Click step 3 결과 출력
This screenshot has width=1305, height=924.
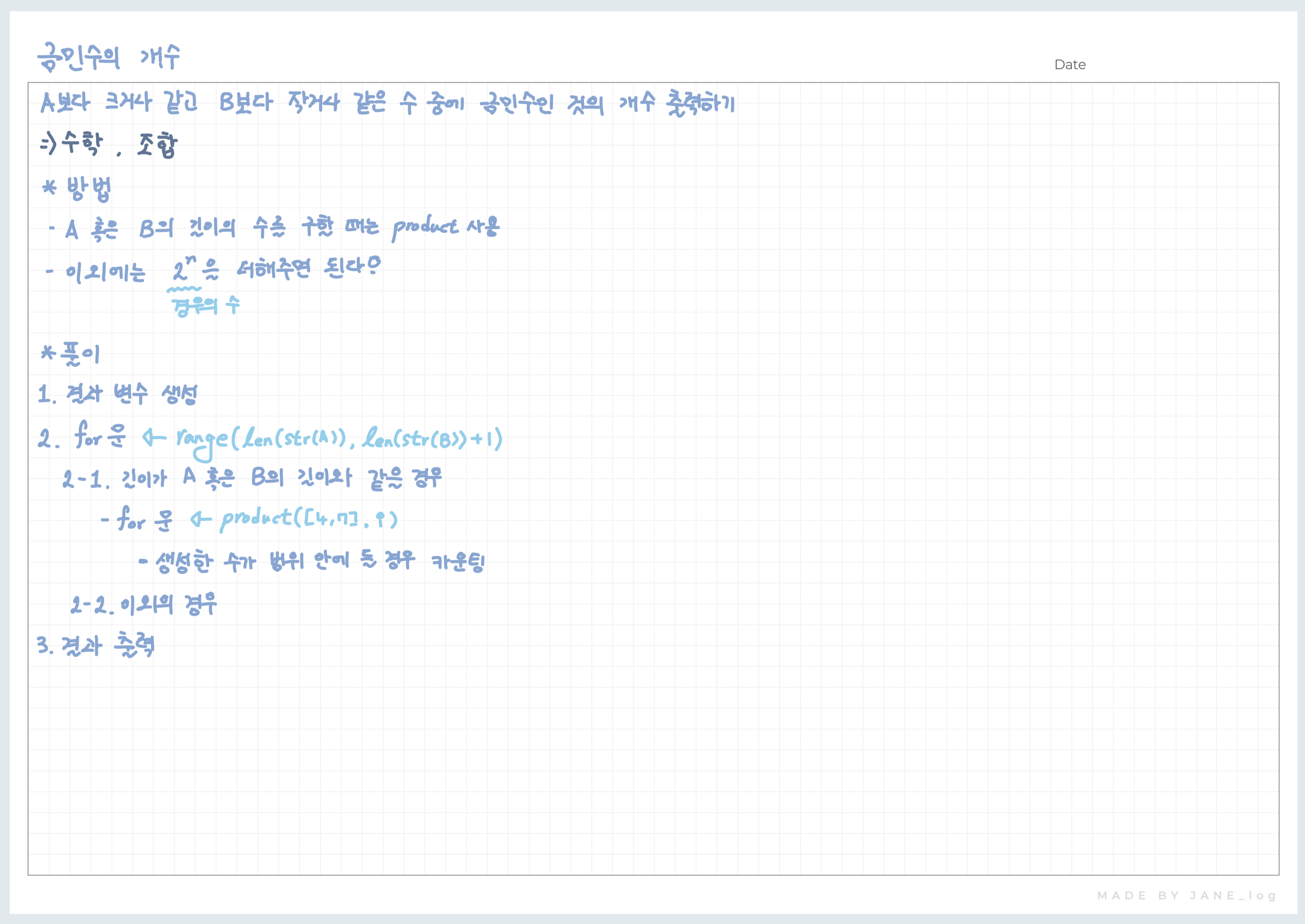[96, 646]
